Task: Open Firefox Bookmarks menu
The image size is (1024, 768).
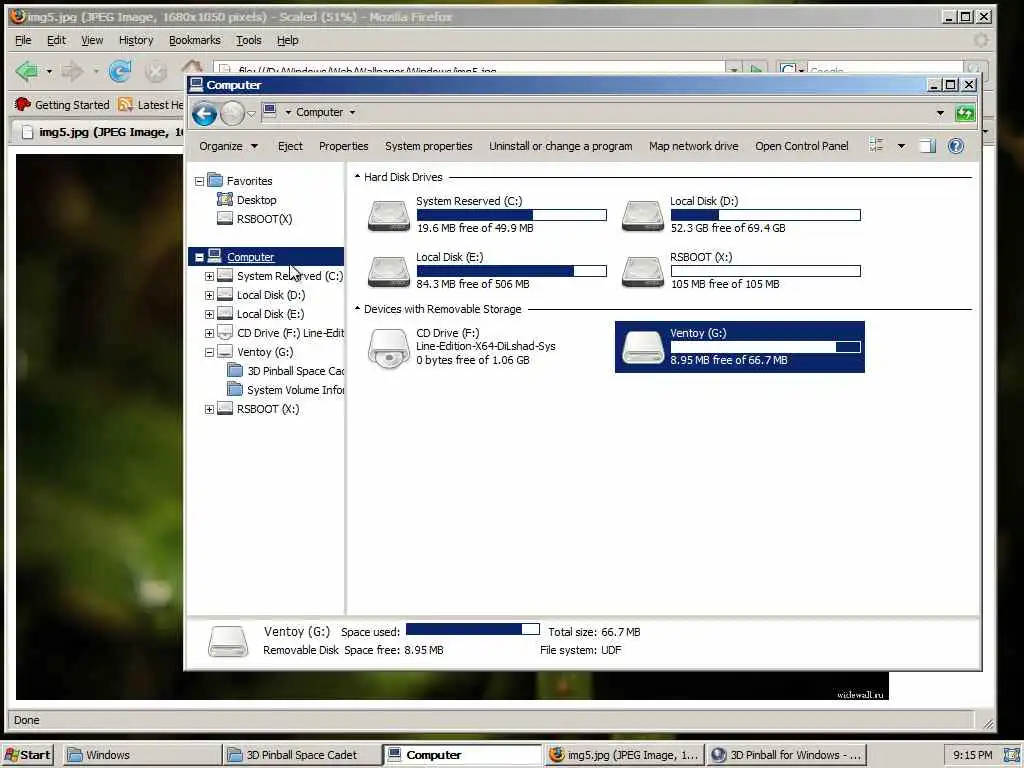Action: (195, 40)
